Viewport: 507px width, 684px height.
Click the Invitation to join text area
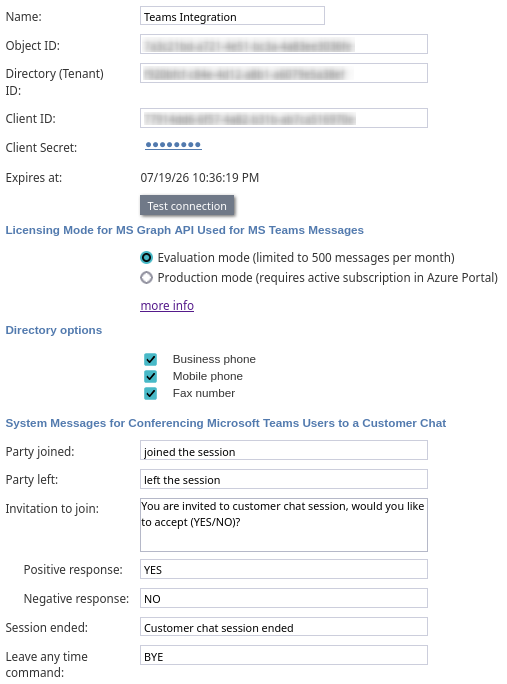pyautogui.click(x=284, y=525)
